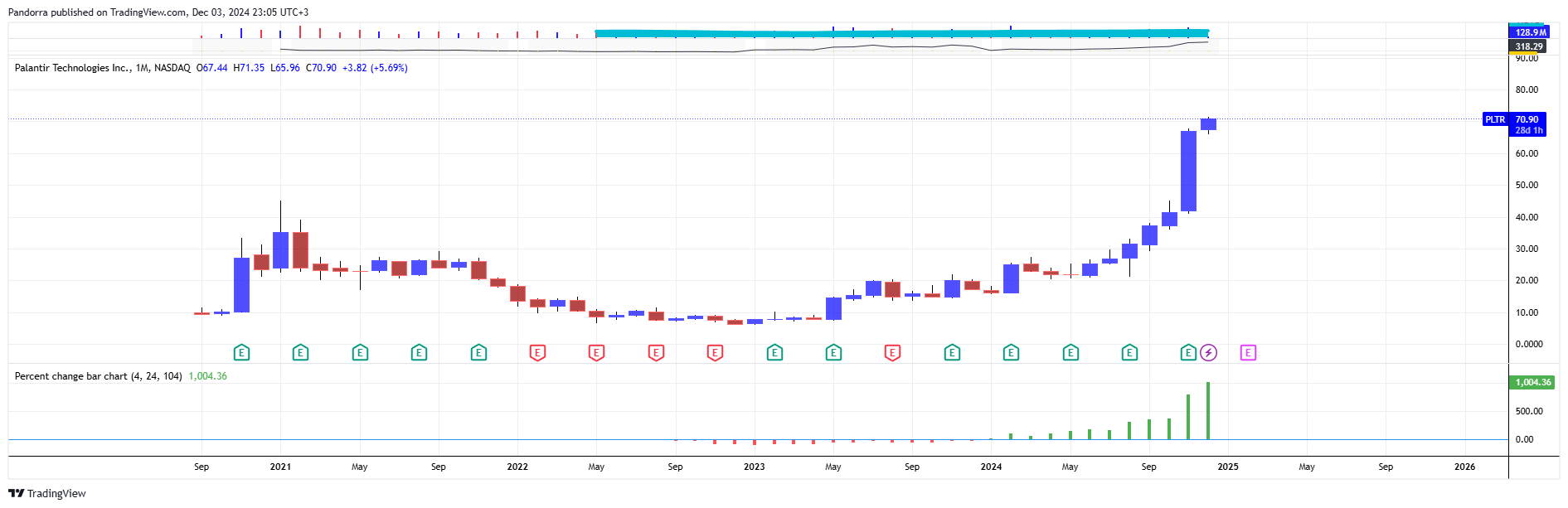
Task: Click the green 1,004.36 legend value
Action: point(207,376)
